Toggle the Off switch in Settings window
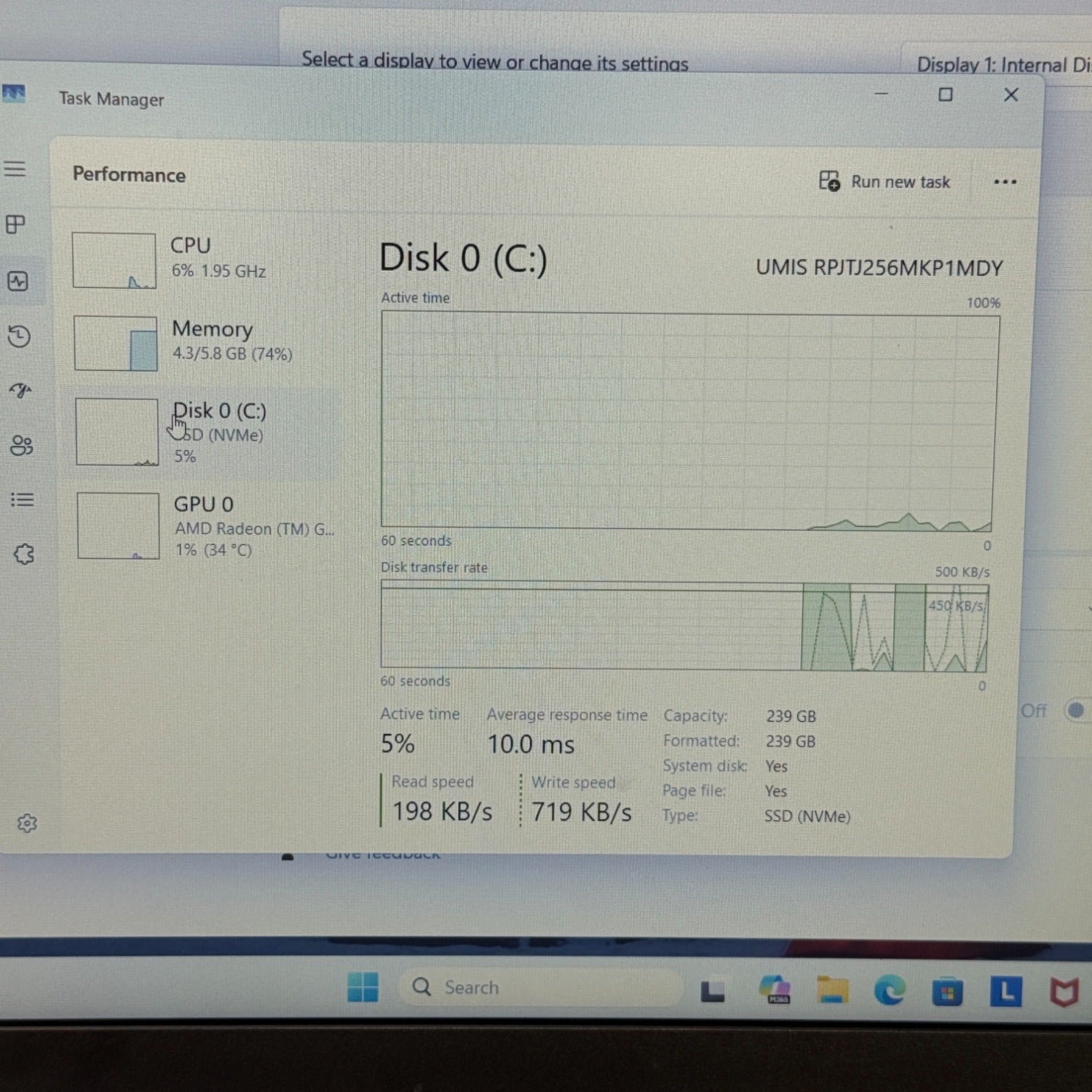 (1075, 710)
